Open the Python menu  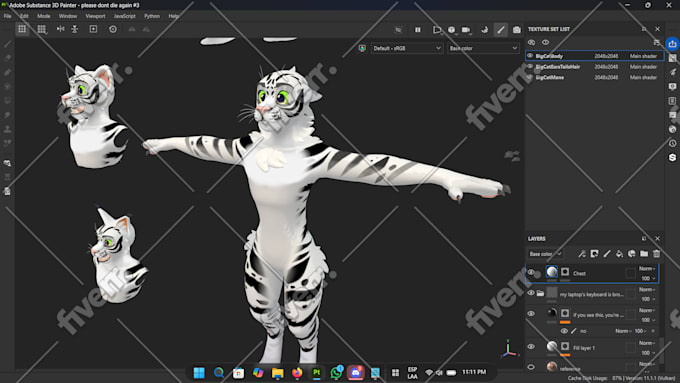tap(152, 16)
